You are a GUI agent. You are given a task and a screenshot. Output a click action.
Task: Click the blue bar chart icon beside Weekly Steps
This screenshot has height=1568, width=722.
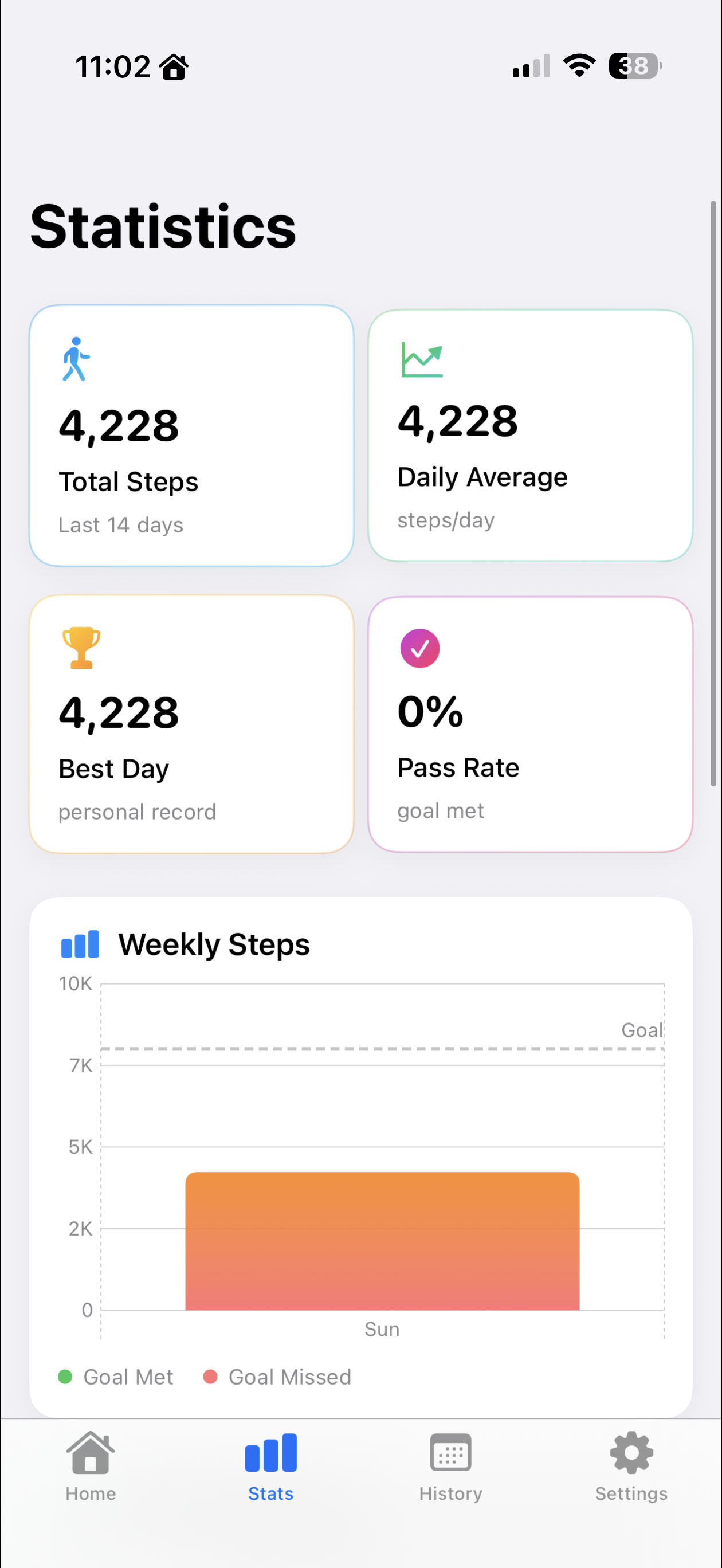pos(80,943)
